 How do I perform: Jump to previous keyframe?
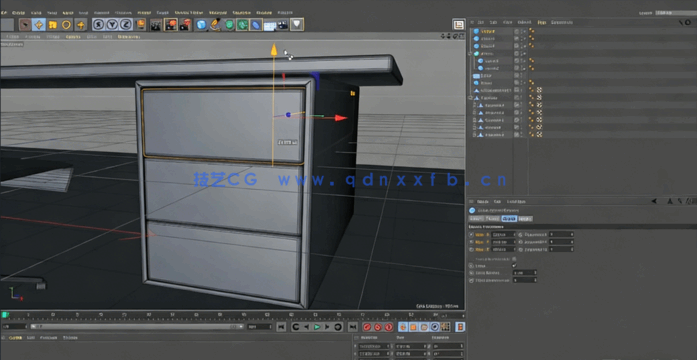coord(296,327)
